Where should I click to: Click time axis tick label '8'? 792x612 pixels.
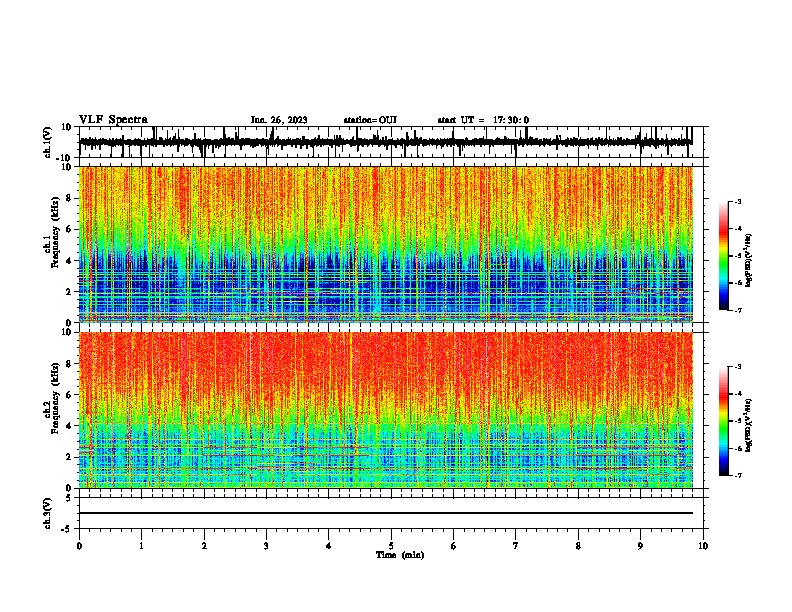click(x=578, y=546)
